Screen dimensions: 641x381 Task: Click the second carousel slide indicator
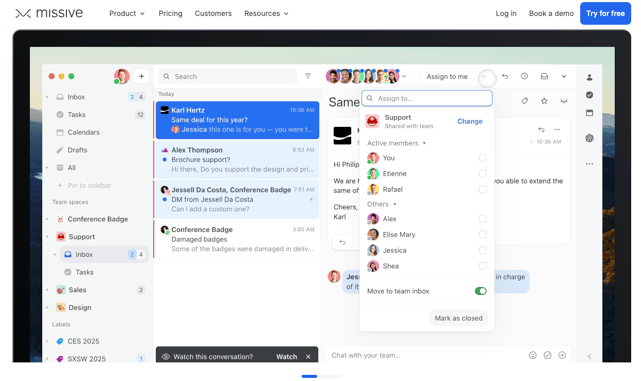click(x=330, y=376)
